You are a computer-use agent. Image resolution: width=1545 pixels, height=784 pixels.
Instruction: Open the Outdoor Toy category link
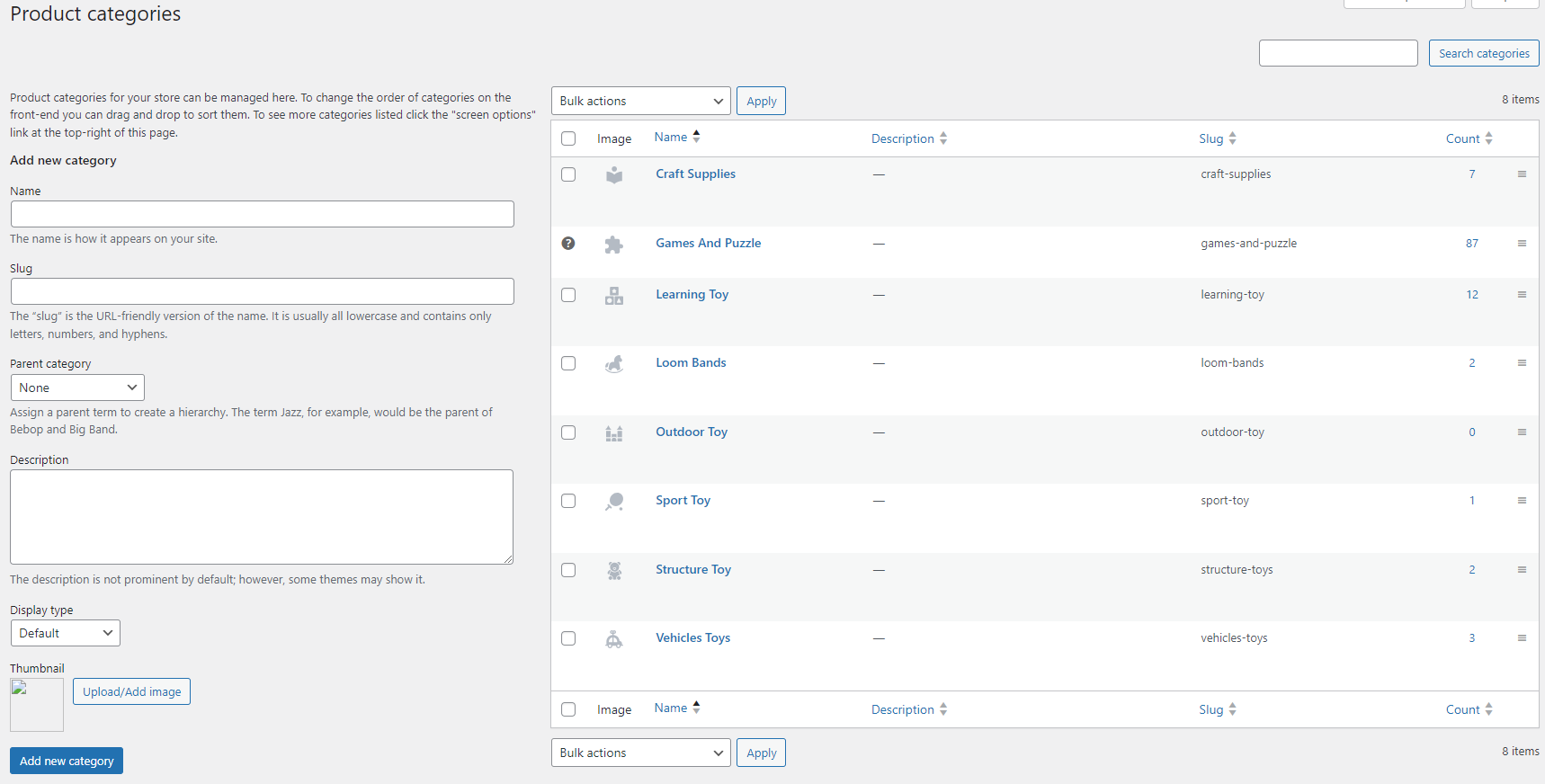click(692, 432)
